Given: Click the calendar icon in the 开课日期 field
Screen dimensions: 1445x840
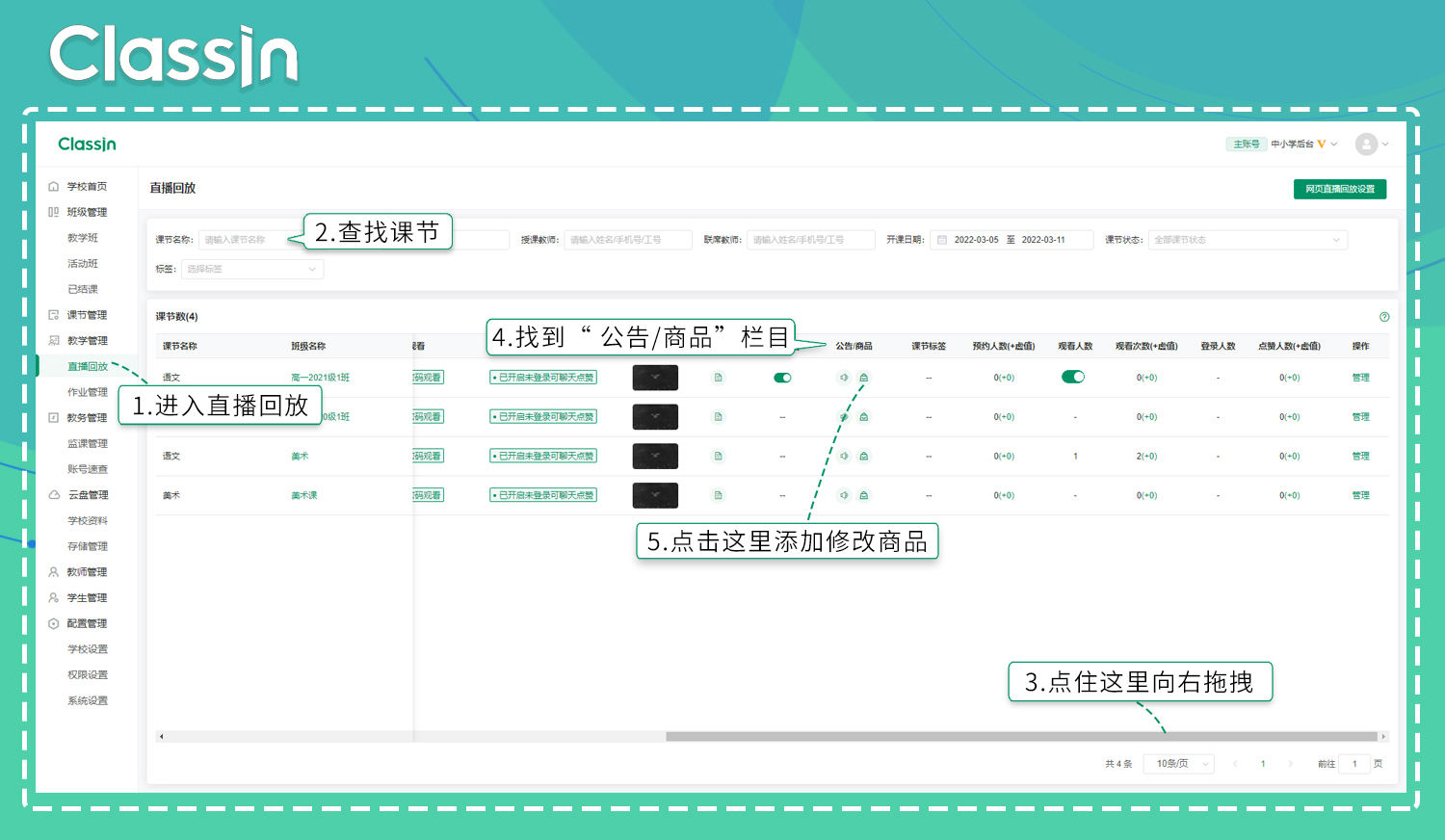Looking at the screenshot, I should coord(942,240).
